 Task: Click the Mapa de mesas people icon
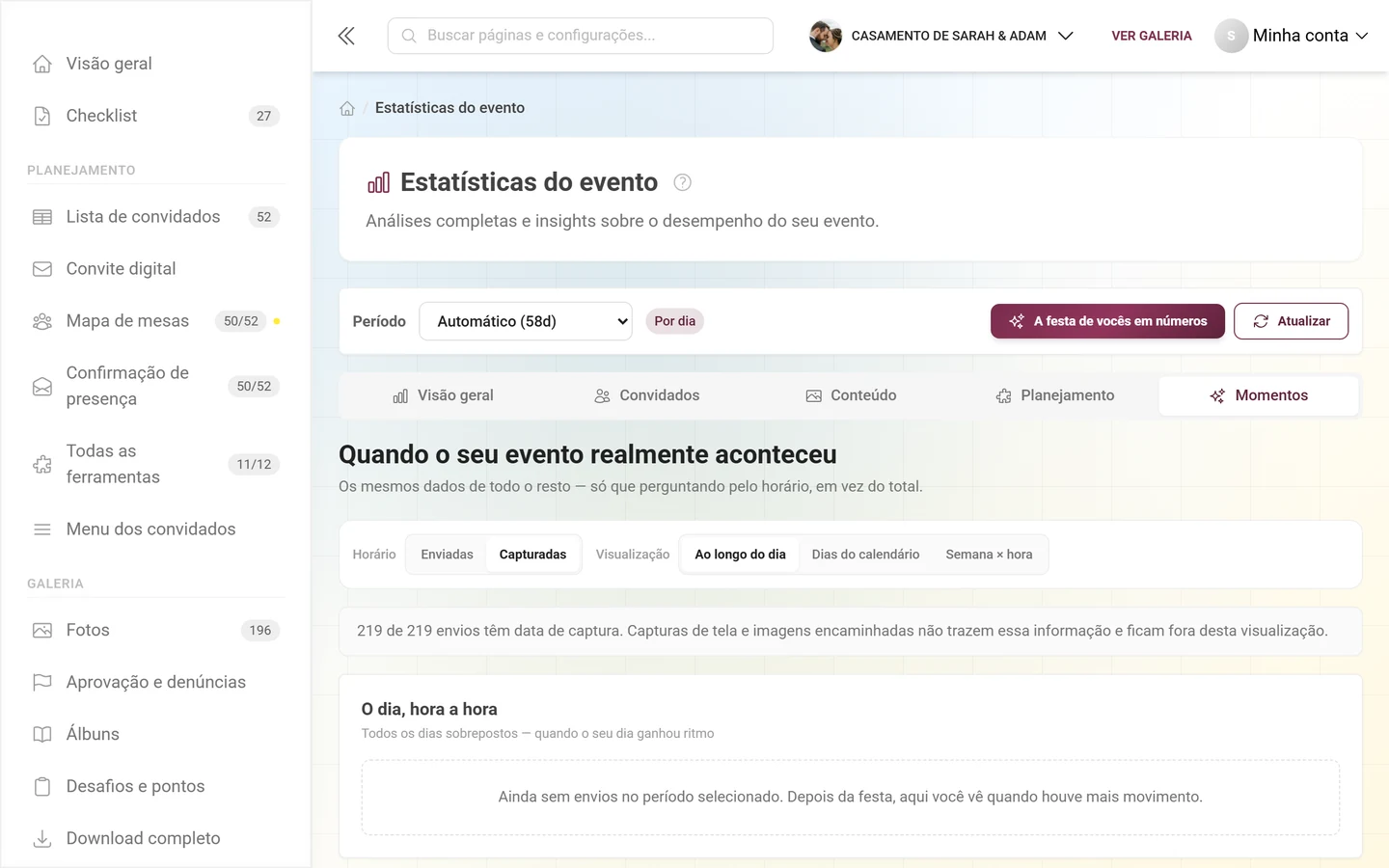[42, 321]
